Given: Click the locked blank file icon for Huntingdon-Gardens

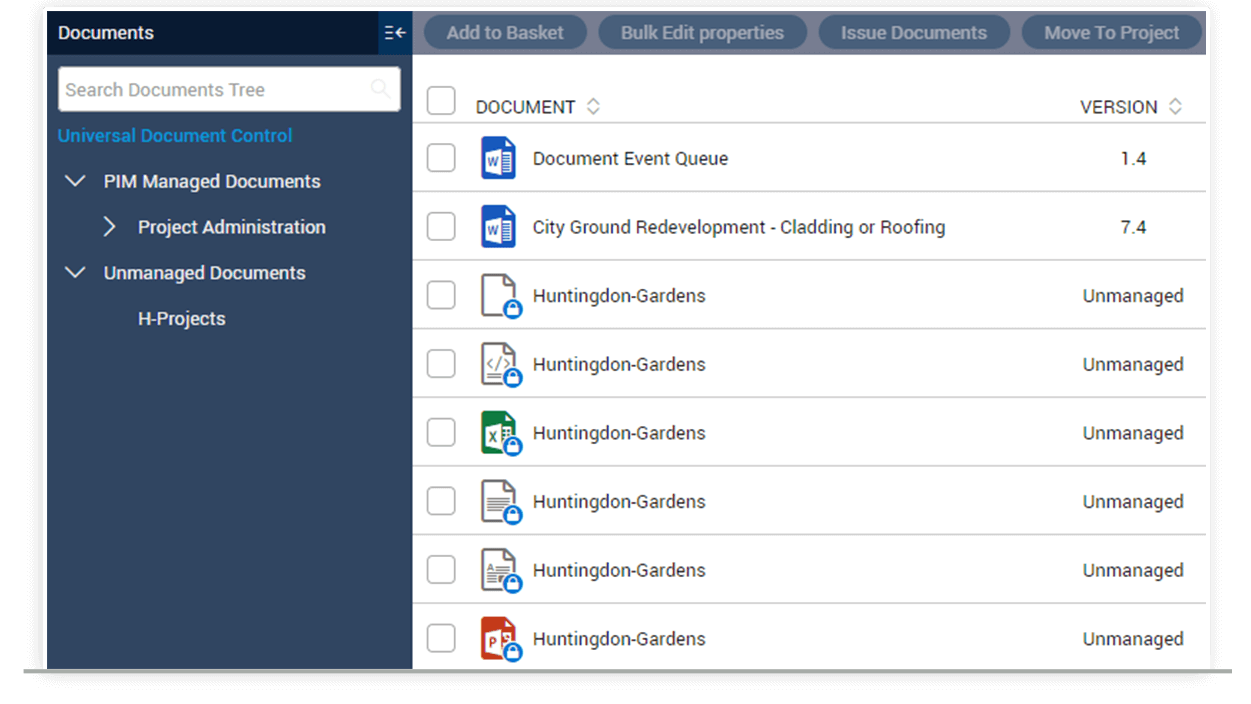Looking at the screenshot, I should (x=498, y=295).
